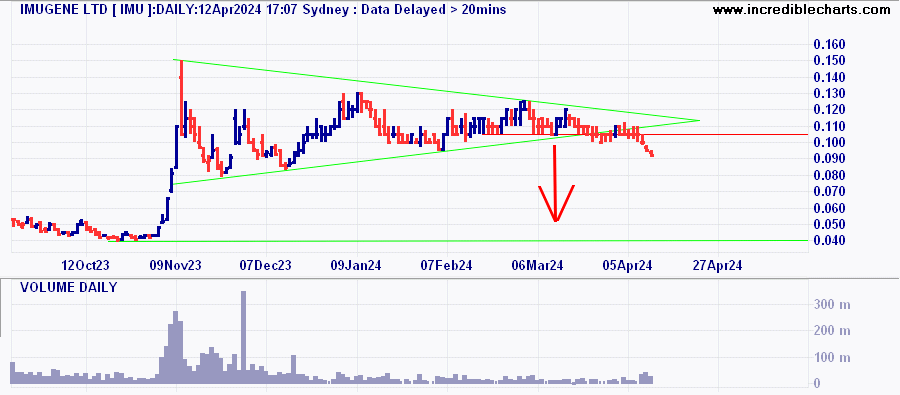Image resolution: width=900 pixels, height=395 pixels.
Task: Click the triangle apex of green trendlines
Action: 699,121
